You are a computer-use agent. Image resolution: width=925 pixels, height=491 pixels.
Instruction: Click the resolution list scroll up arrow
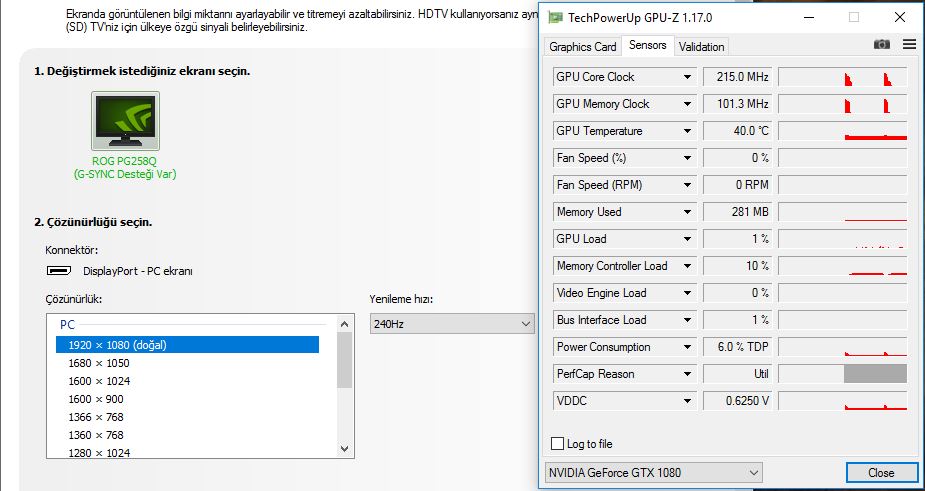(345, 323)
